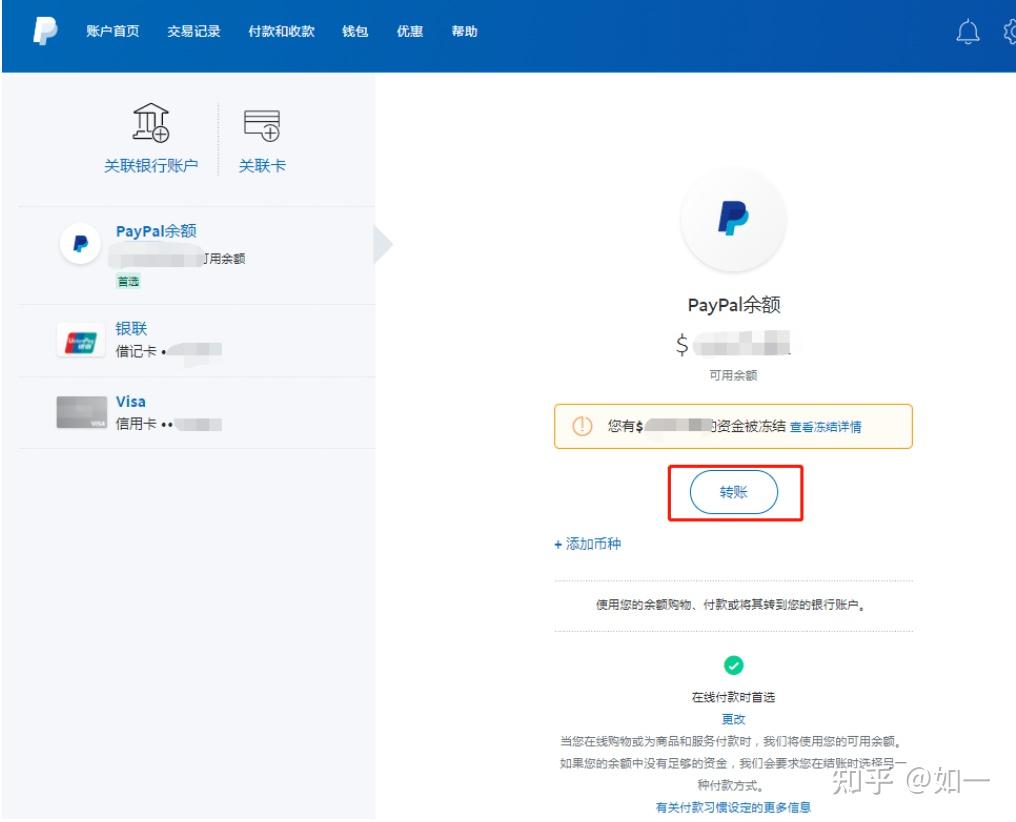The image size is (1016, 822).
Task: Click the green checkmark icon
Action: click(x=733, y=665)
